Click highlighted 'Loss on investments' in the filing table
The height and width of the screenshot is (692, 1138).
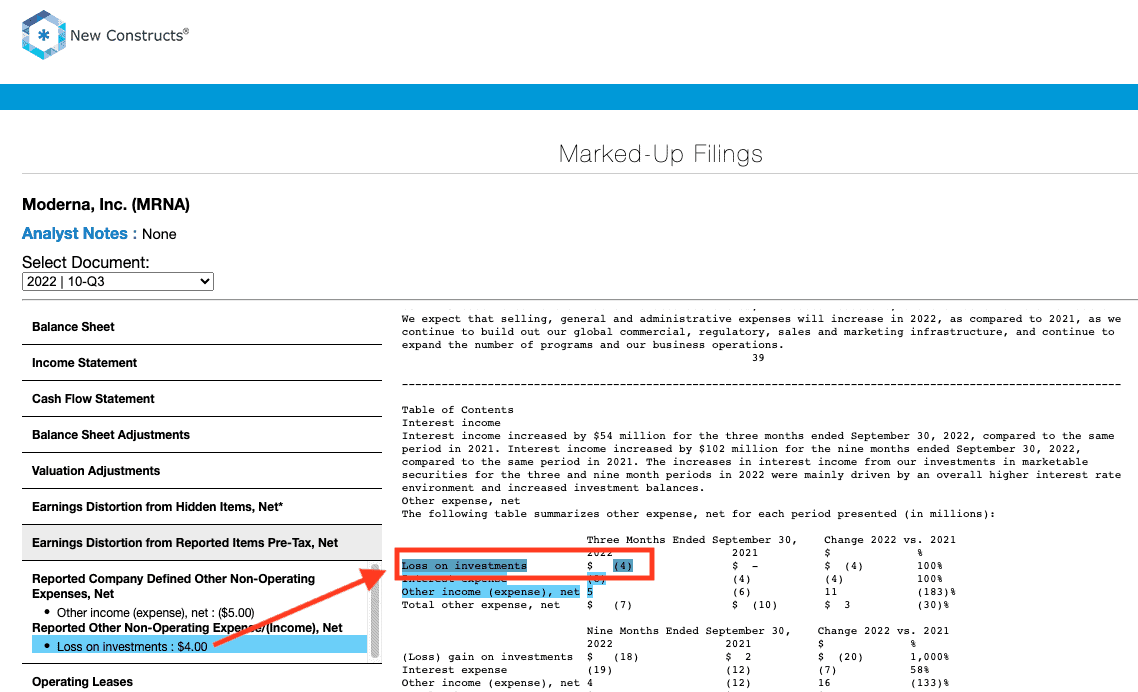pos(464,566)
